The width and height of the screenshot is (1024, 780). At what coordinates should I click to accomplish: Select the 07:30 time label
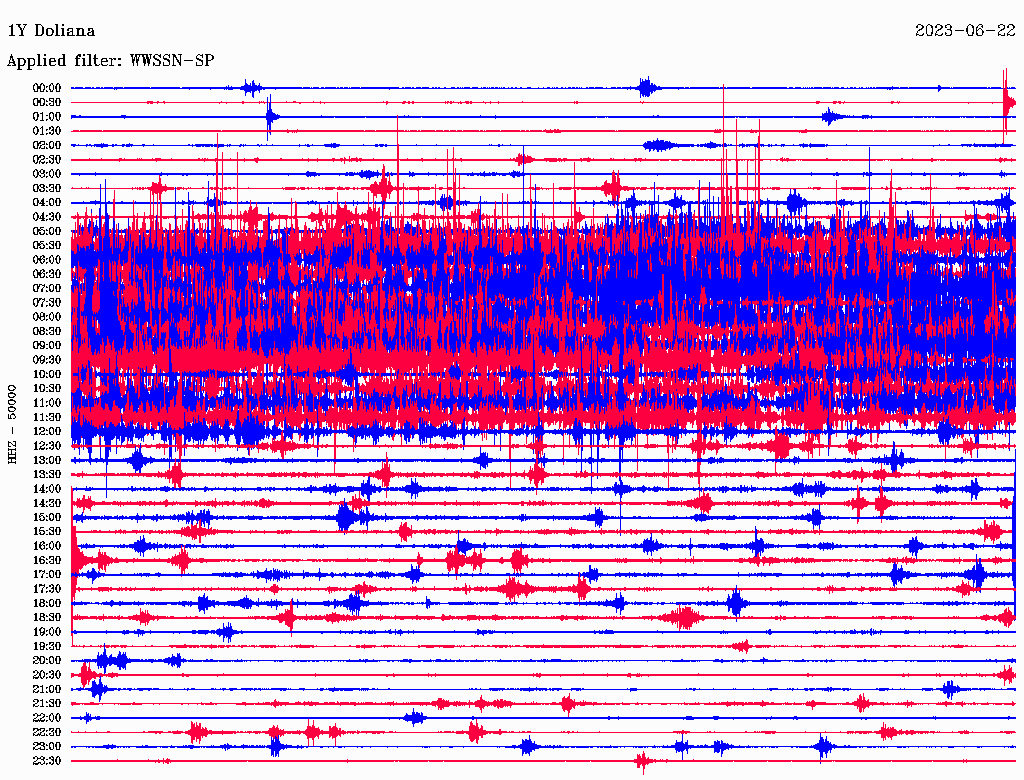point(47,303)
